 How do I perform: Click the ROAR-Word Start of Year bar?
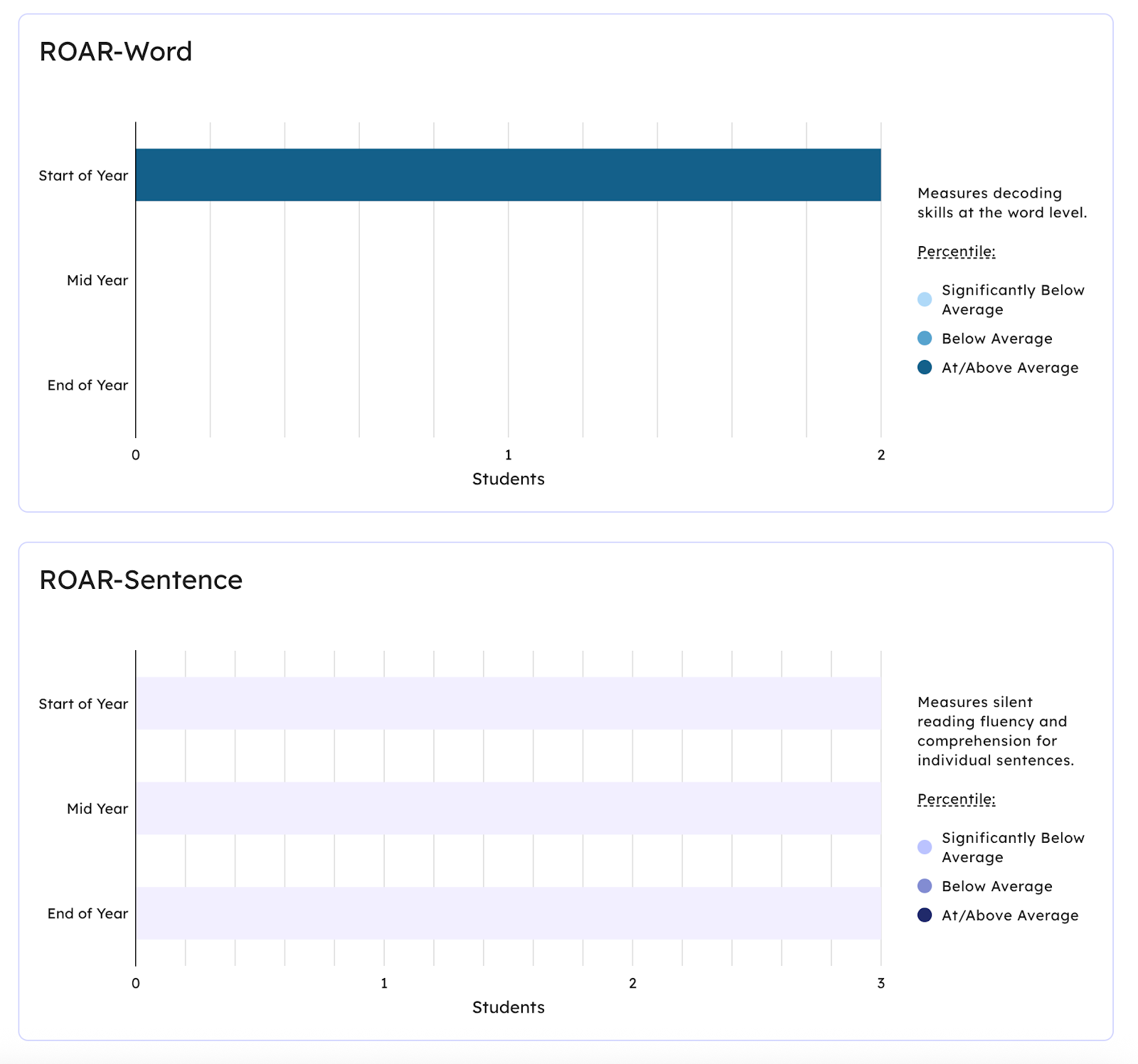[x=508, y=175]
